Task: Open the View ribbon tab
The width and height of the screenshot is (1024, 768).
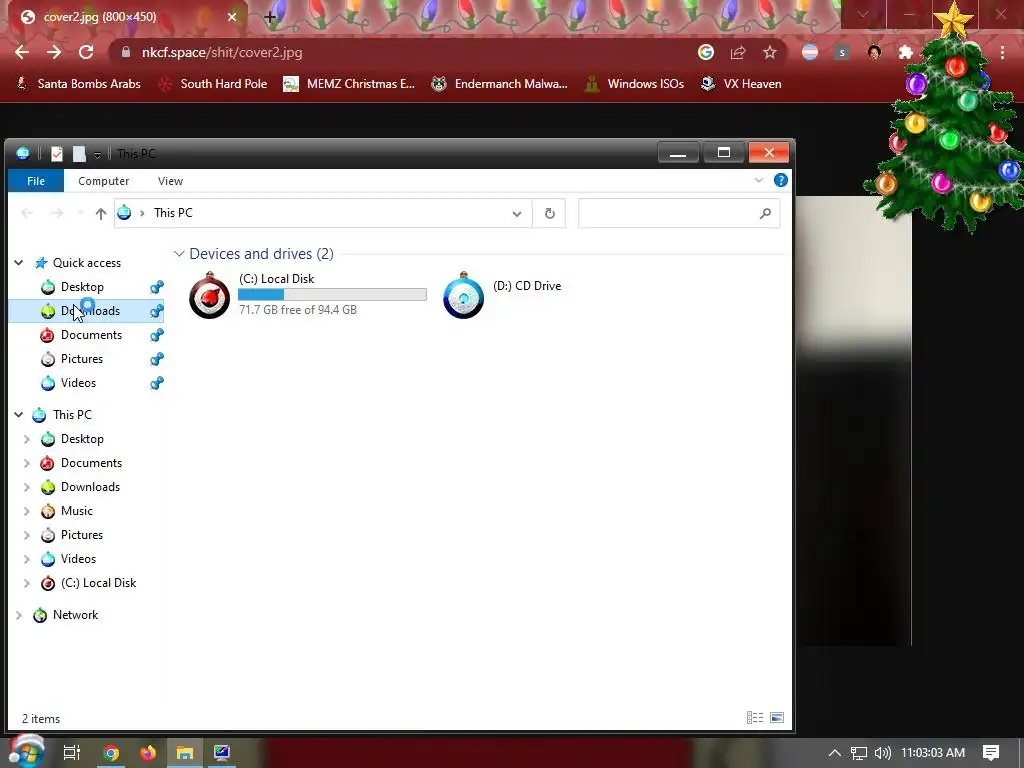Action: [170, 181]
